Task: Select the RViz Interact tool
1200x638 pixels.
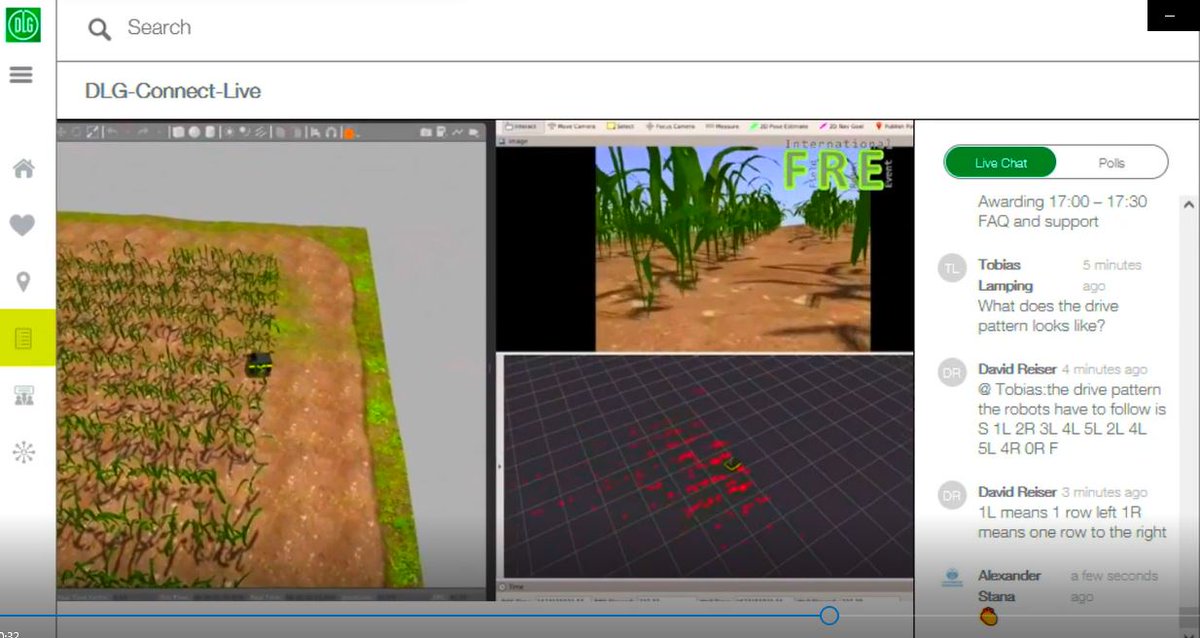Action: [x=521, y=126]
